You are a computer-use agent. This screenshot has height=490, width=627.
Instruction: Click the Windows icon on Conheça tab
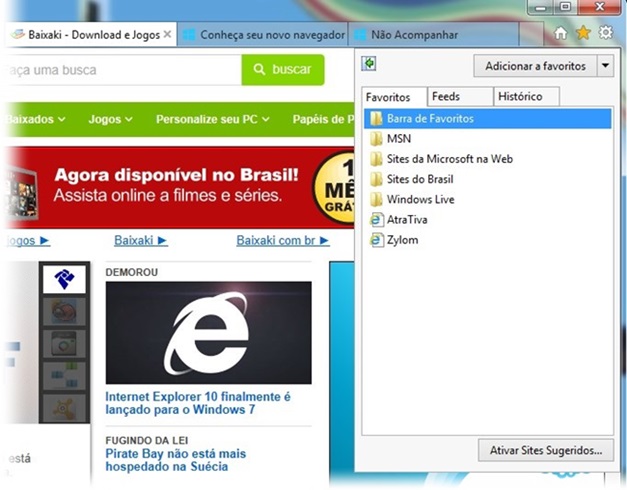click(x=189, y=35)
